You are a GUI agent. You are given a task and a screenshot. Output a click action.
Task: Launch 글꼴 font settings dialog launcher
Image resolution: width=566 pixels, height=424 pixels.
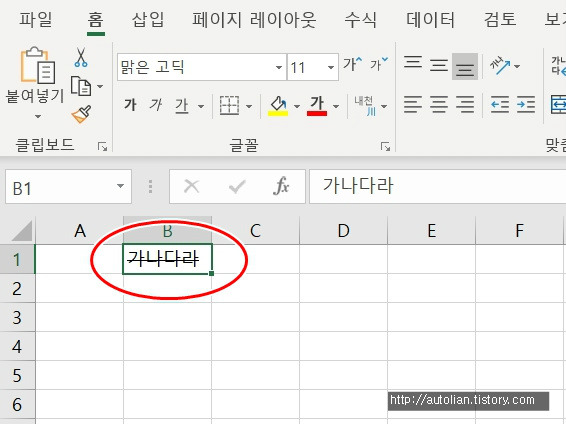[x=385, y=147]
